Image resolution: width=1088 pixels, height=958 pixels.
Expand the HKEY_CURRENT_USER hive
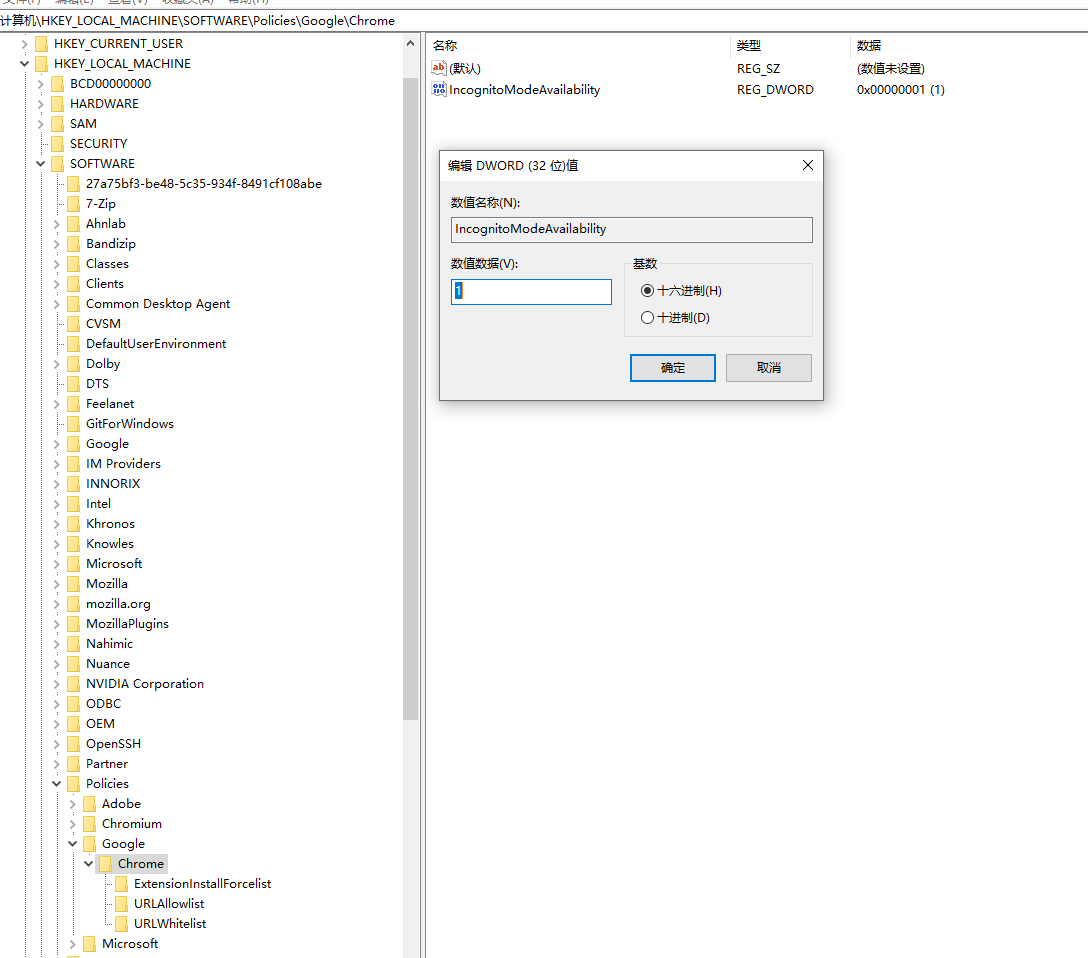(x=24, y=44)
